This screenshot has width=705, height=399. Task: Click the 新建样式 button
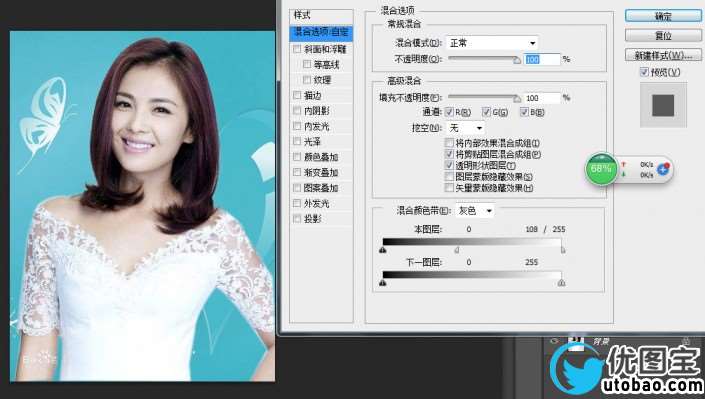(663, 55)
